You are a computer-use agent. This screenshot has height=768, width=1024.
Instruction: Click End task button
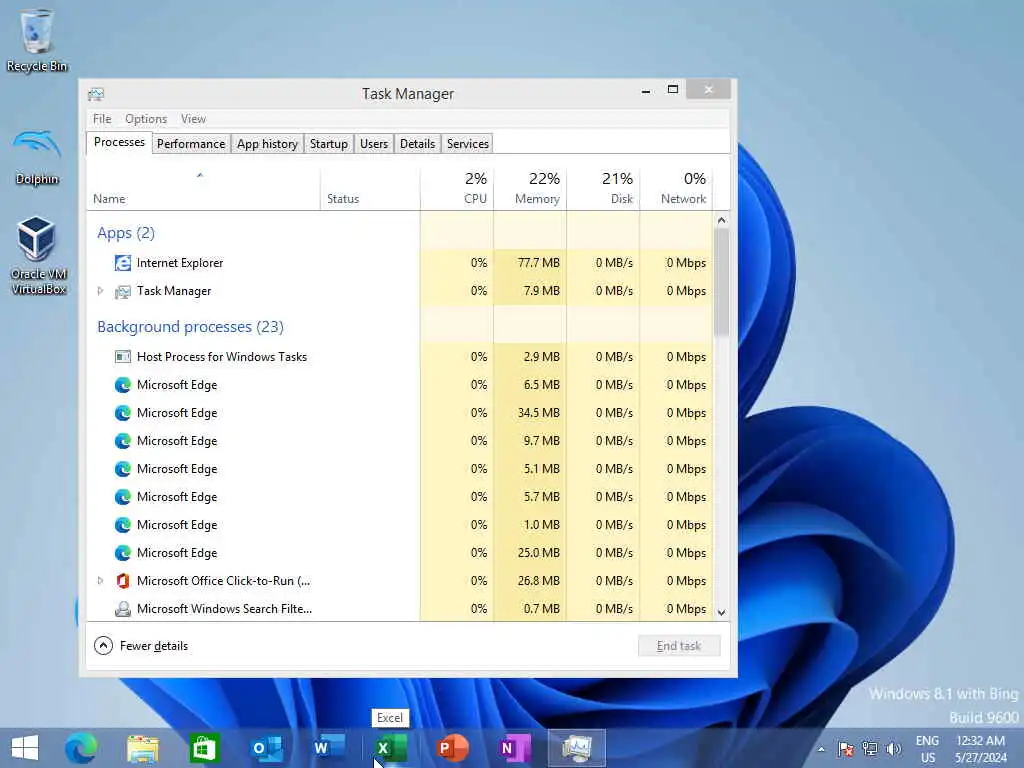click(x=679, y=646)
